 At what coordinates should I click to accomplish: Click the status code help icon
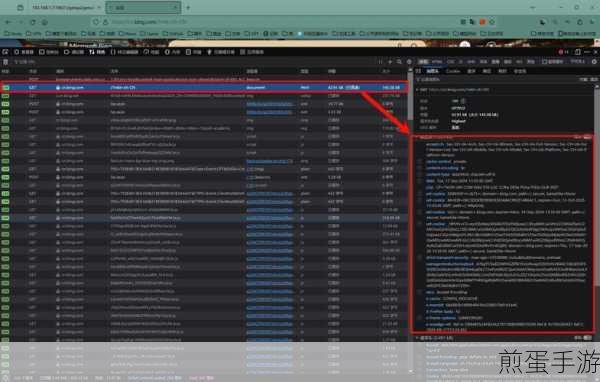pos(463,101)
